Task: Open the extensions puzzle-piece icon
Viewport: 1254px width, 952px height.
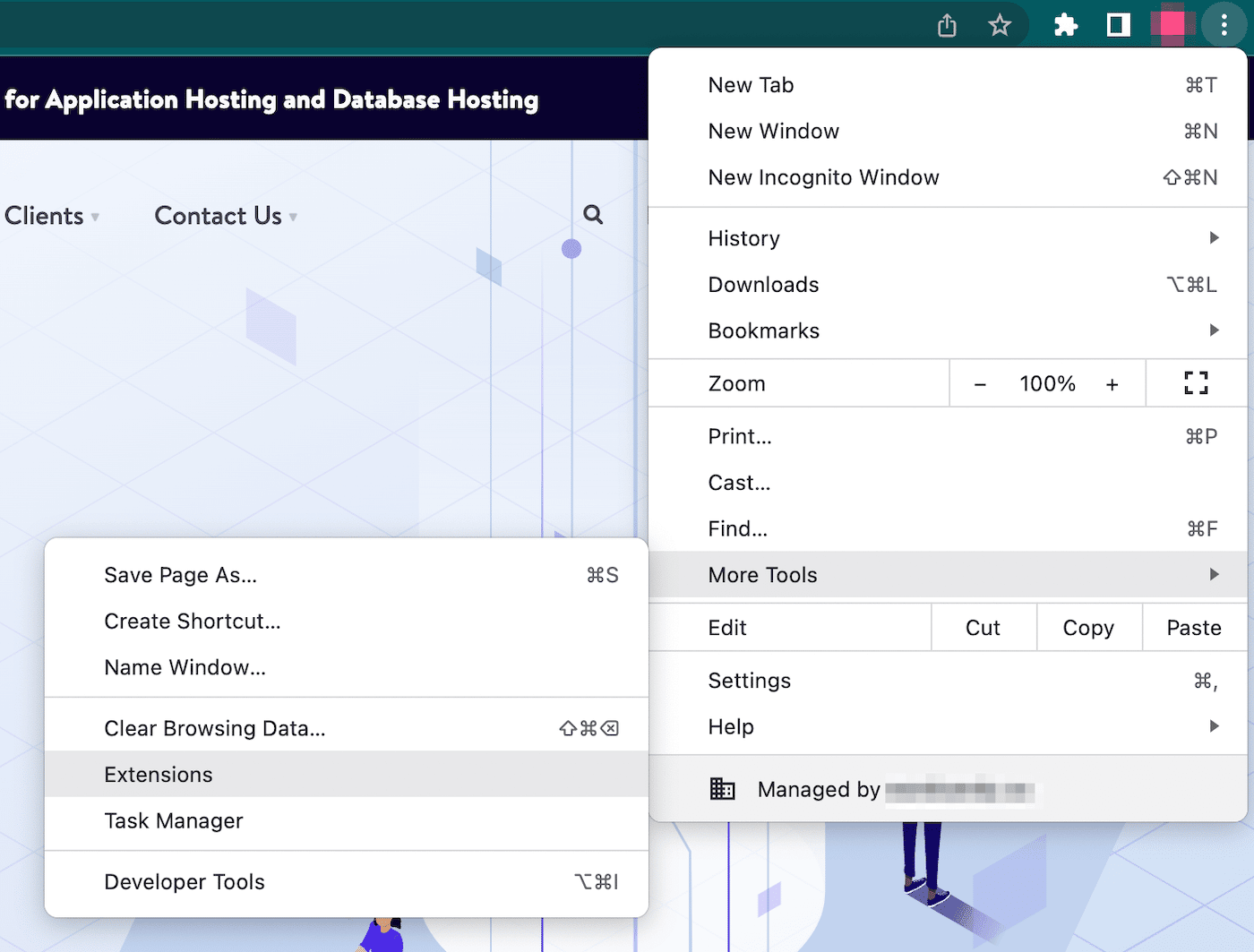Action: click(1065, 25)
